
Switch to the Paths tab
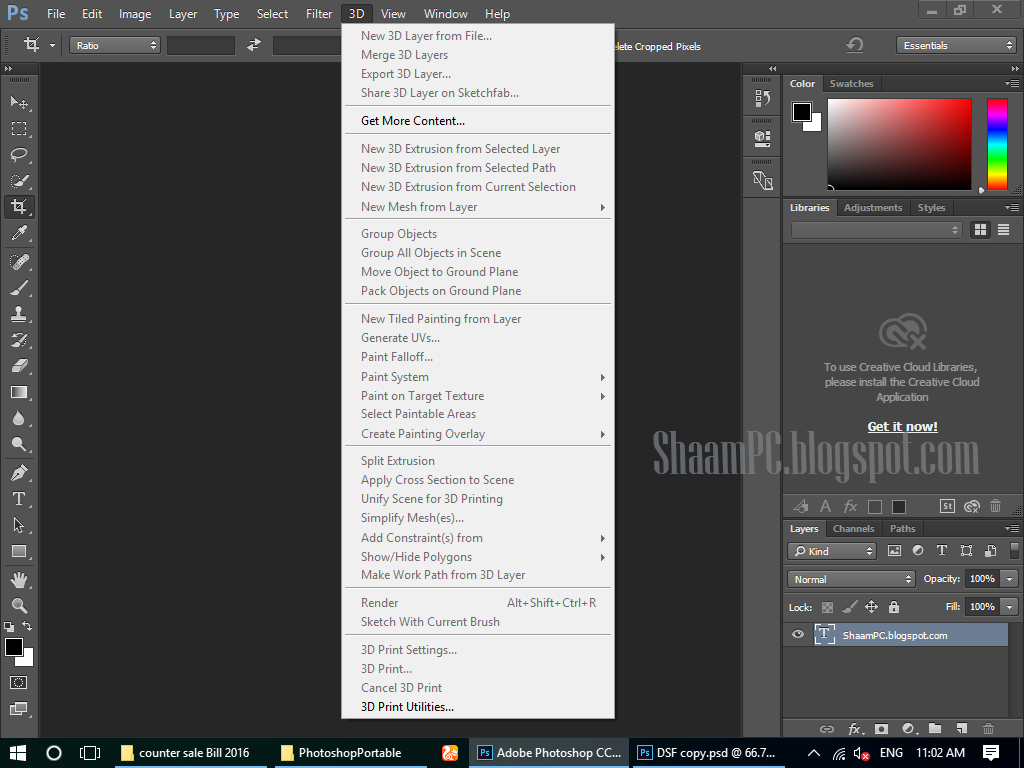click(903, 529)
